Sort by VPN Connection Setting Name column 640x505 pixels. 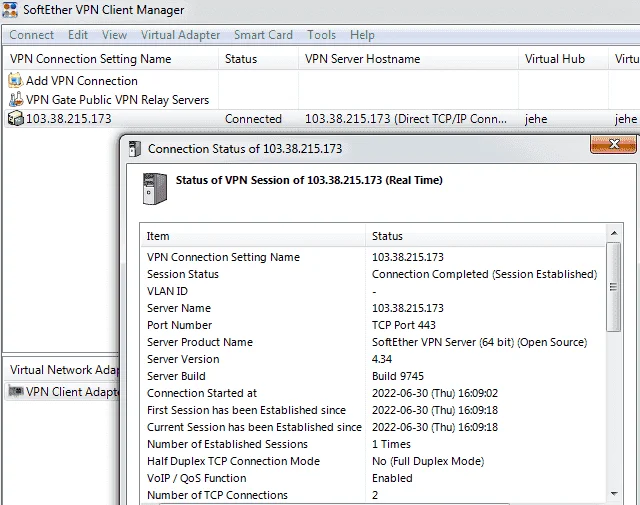point(111,59)
